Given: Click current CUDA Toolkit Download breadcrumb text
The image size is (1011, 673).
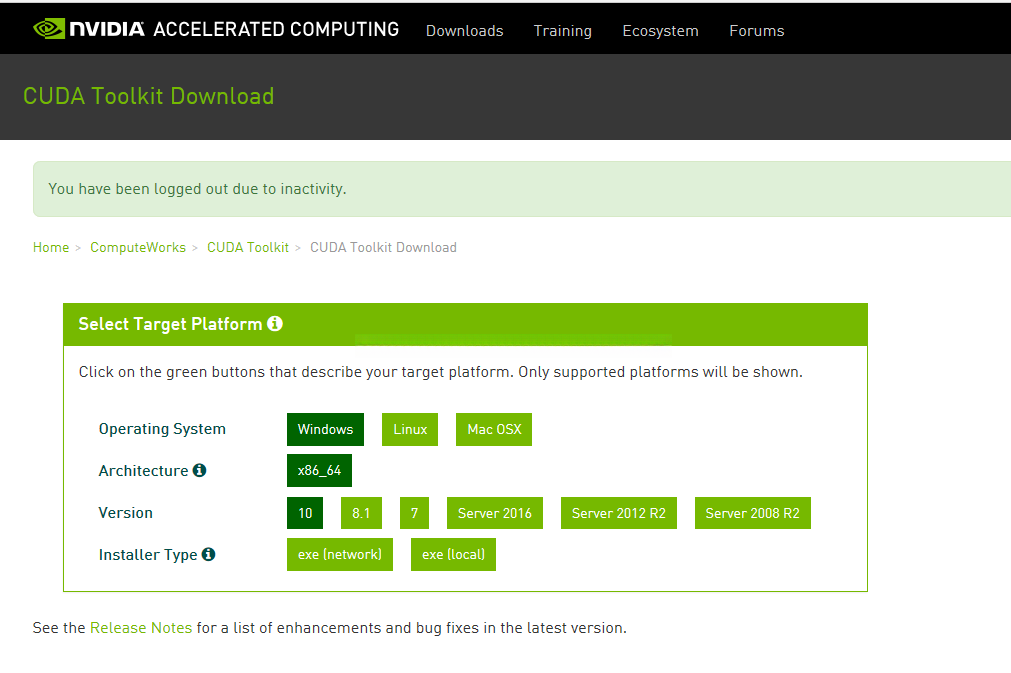Looking at the screenshot, I should pos(383,248).
